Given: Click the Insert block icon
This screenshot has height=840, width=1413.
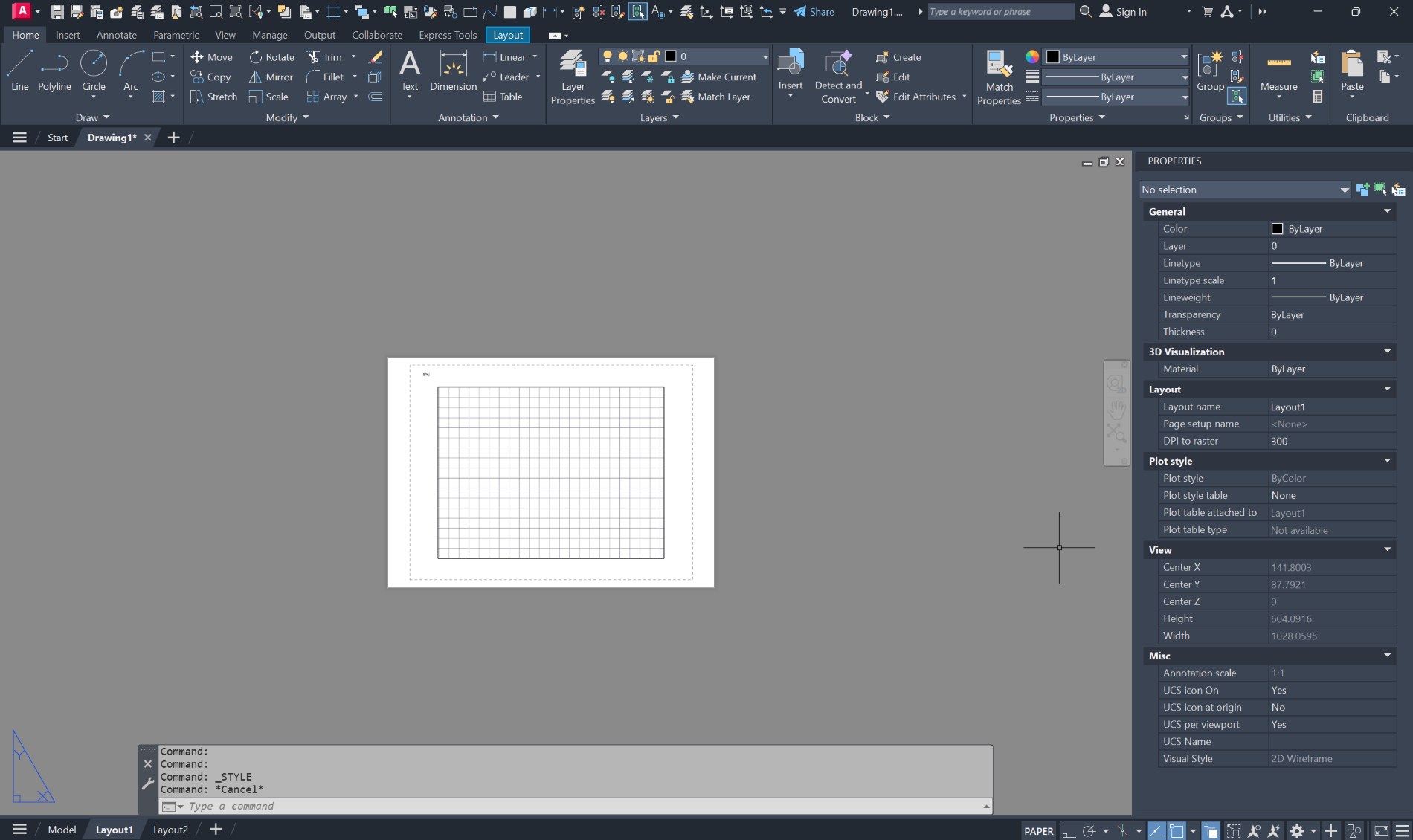Looking at the screenshot, I should (x=791, y=71).
